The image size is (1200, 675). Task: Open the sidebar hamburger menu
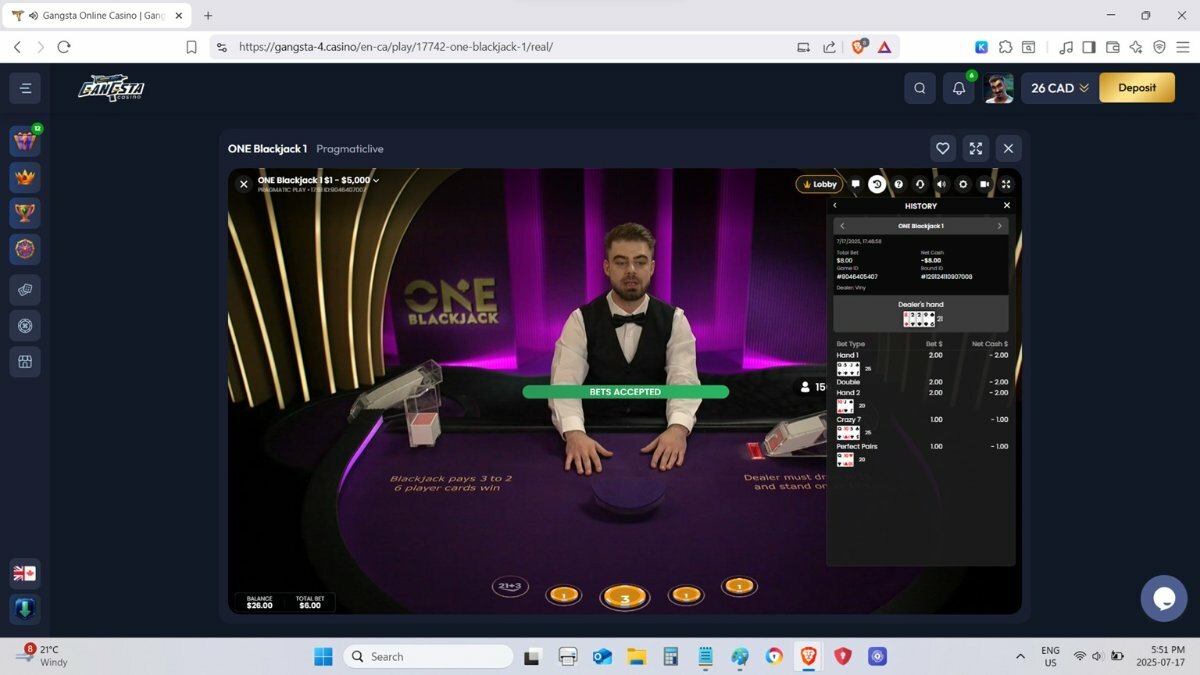[x=25, y=88]
